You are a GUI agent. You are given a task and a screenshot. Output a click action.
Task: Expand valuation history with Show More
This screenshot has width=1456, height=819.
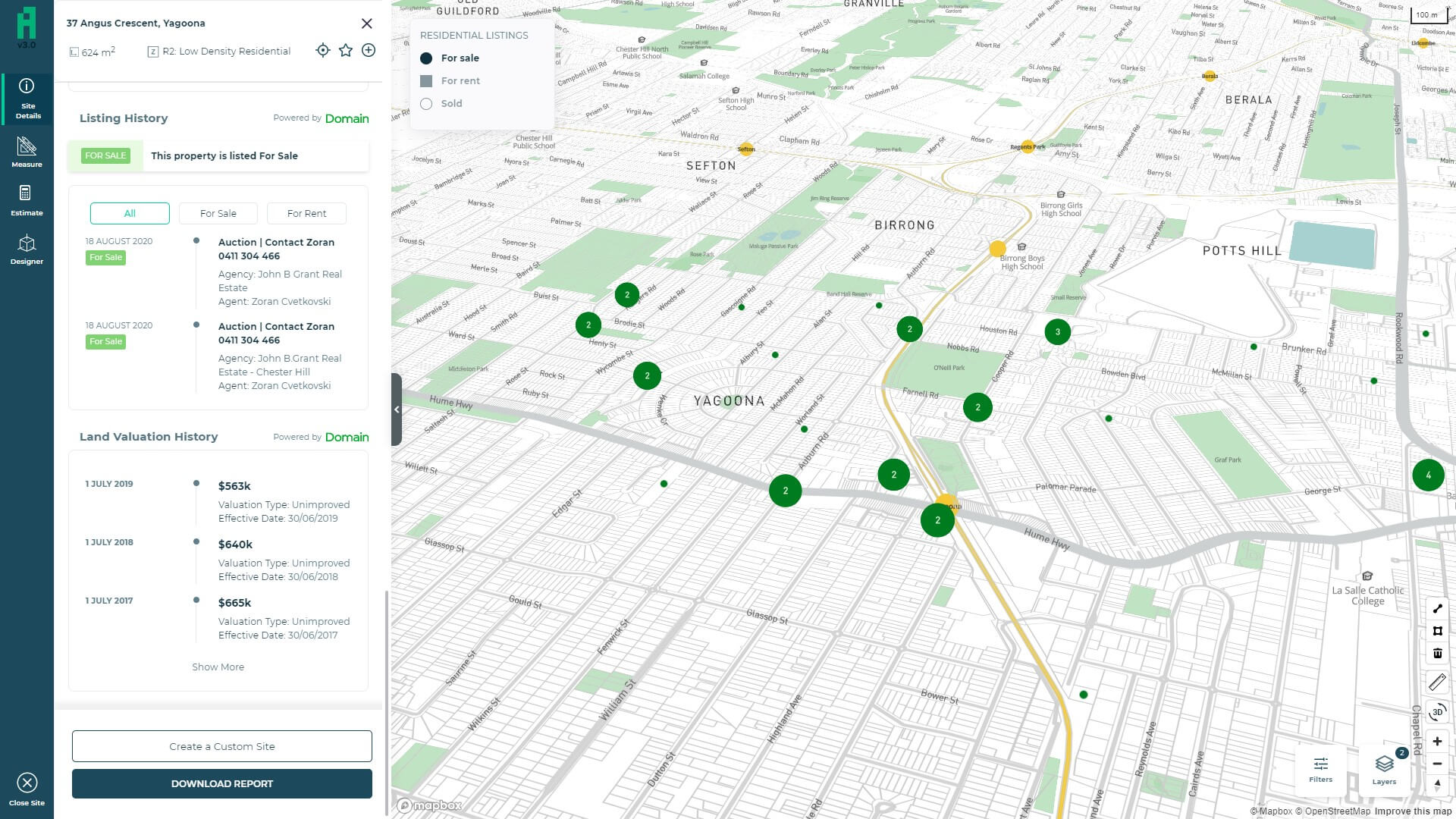[218, 667]
